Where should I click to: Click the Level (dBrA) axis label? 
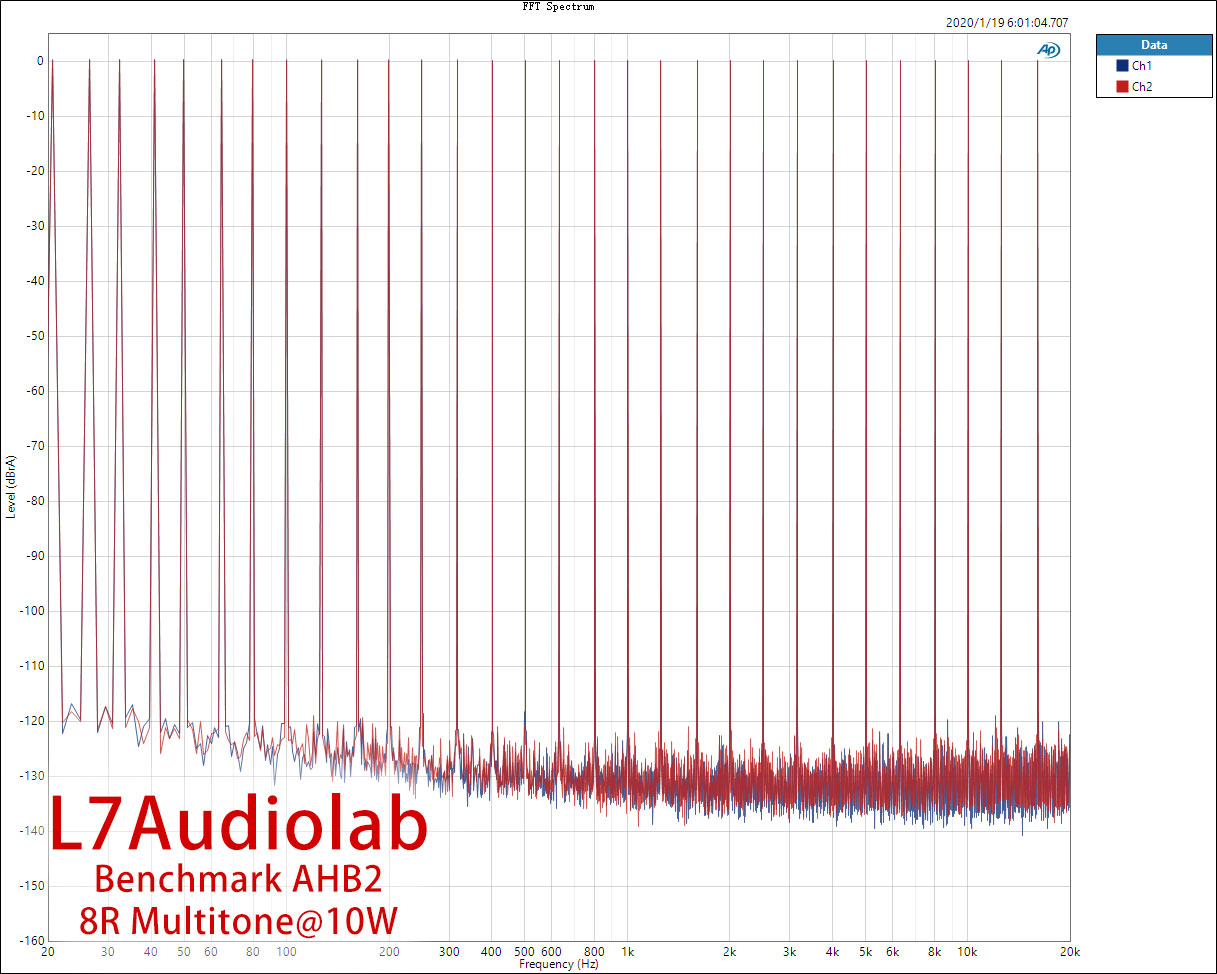click(x=10, y=486)
